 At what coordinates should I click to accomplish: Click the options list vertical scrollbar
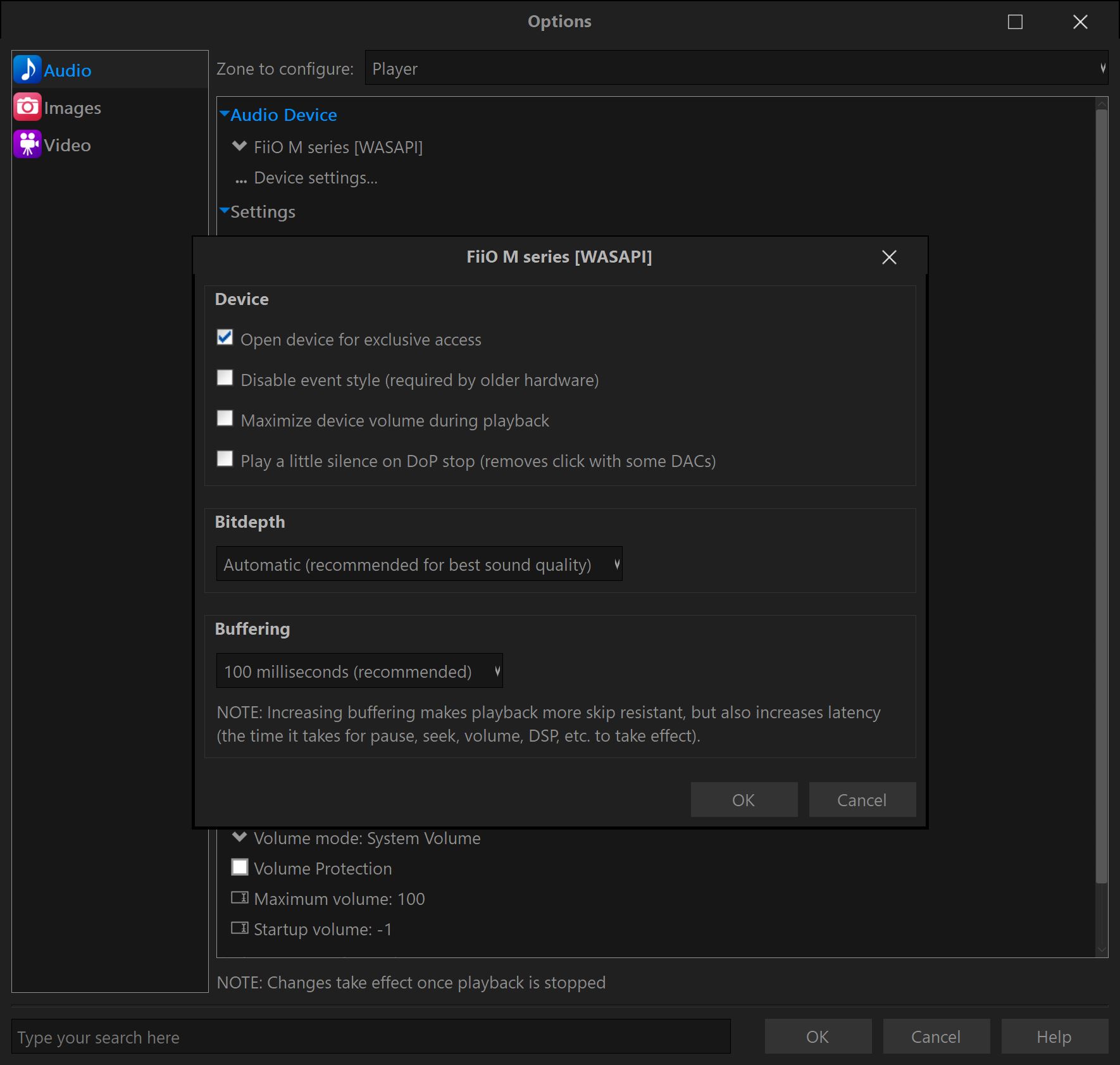(x=1102, y=495)
